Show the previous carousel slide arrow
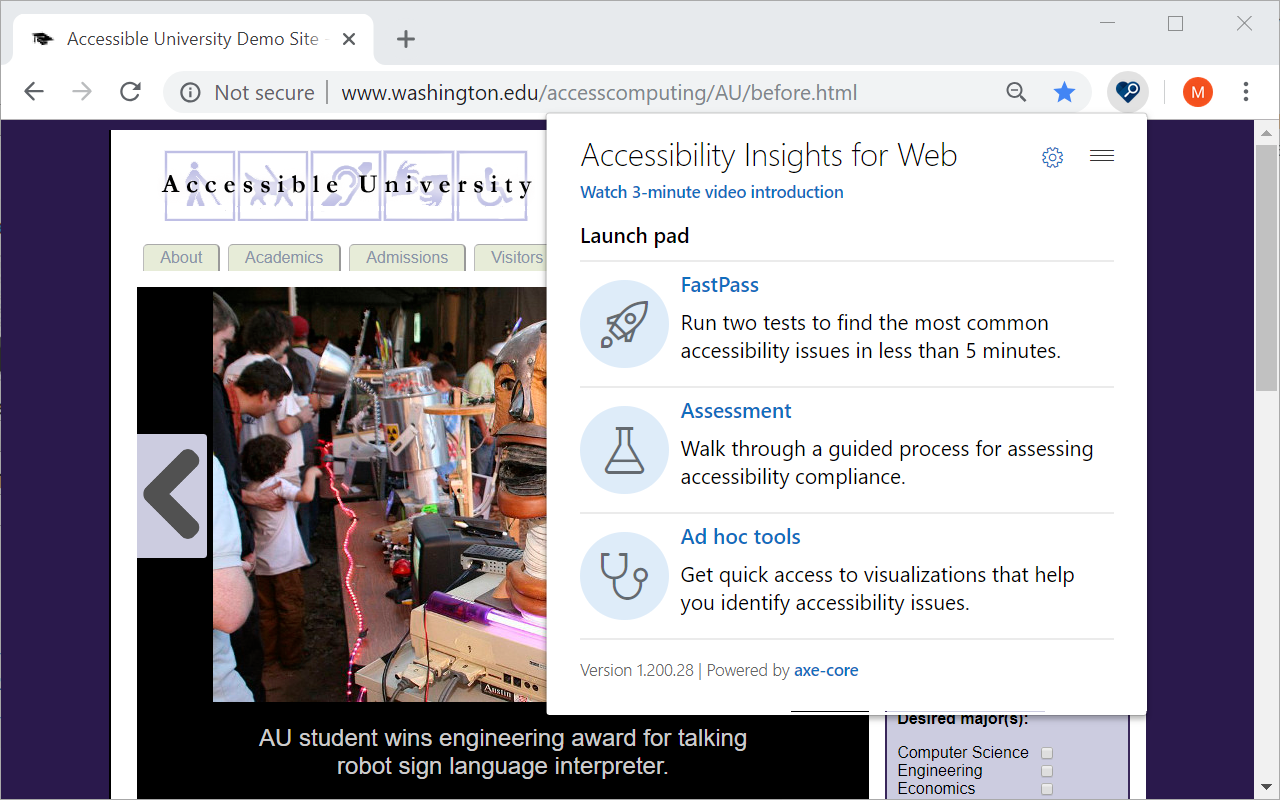 click(172, 495)
